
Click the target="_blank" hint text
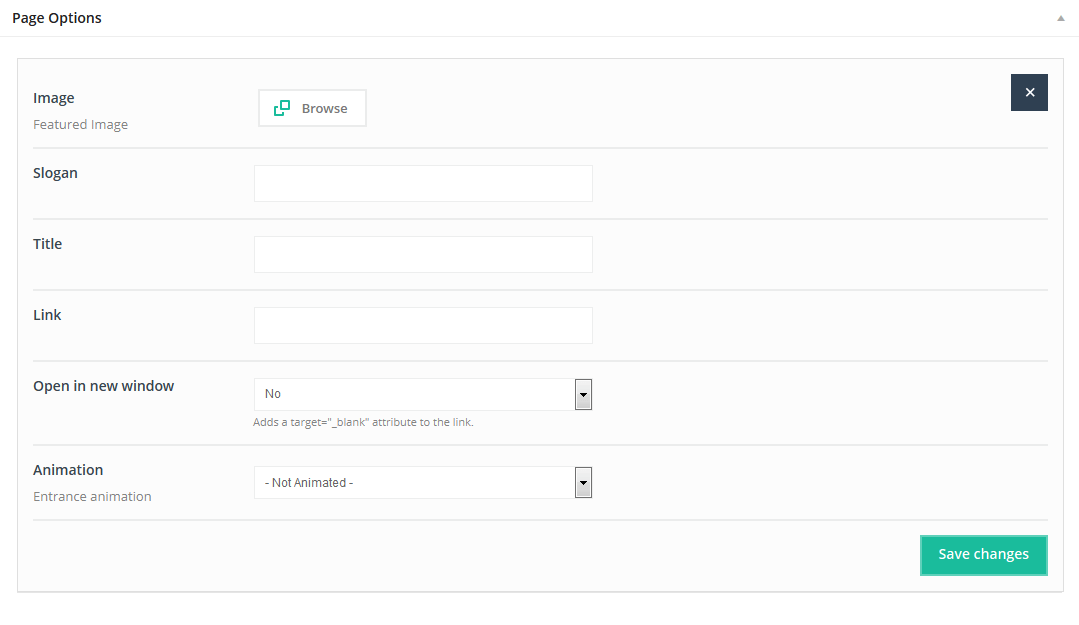[363, 422]
